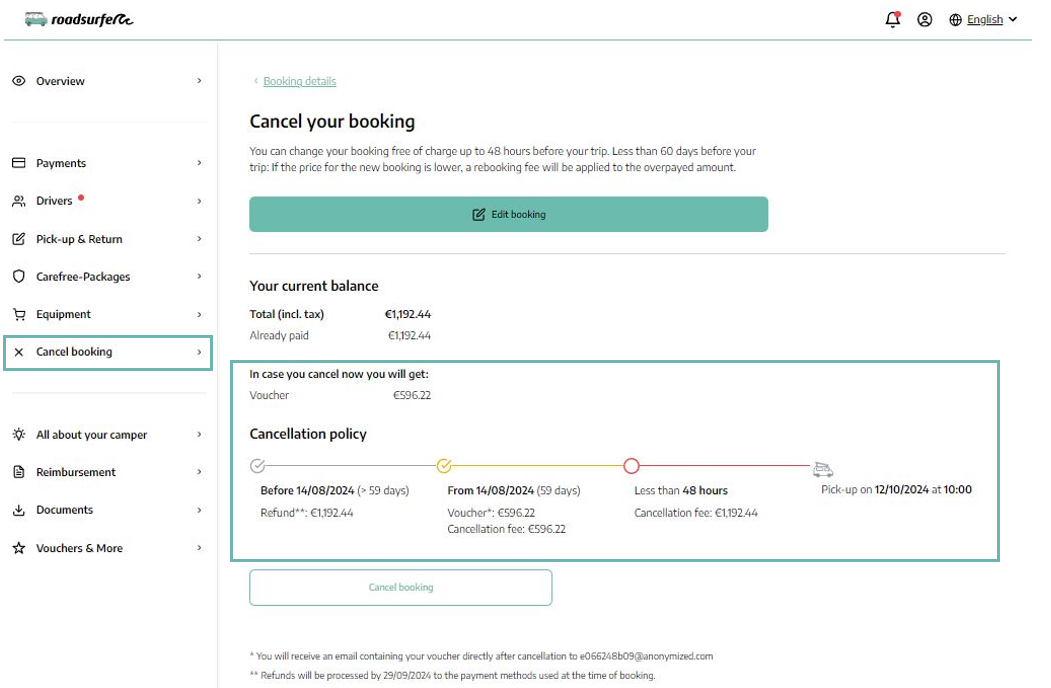
Task: Click the Documents download icon
Action: coord(19,510)
